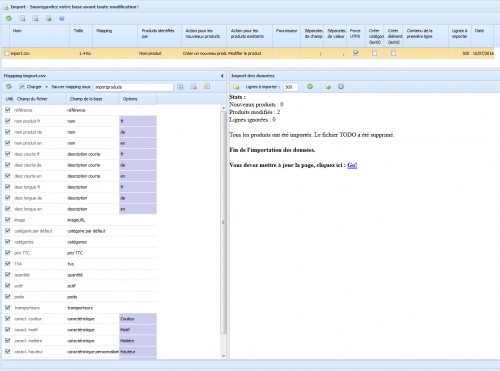The height and width of the screenshot is (371, 500).
Task: Collapse the Mapping import.csv panel with the arrow
Action: pos(222,76)
